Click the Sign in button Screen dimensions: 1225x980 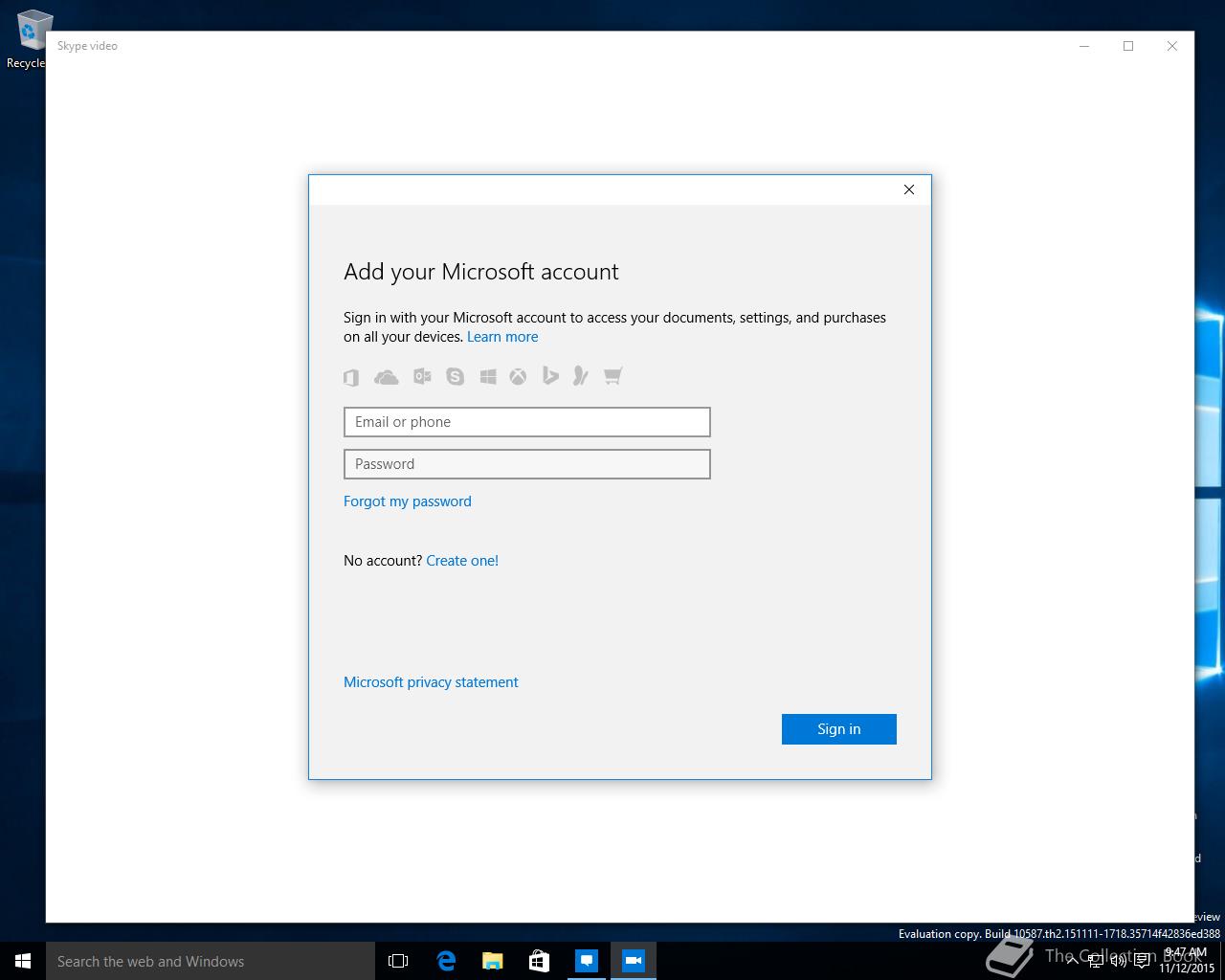(839, 729)
